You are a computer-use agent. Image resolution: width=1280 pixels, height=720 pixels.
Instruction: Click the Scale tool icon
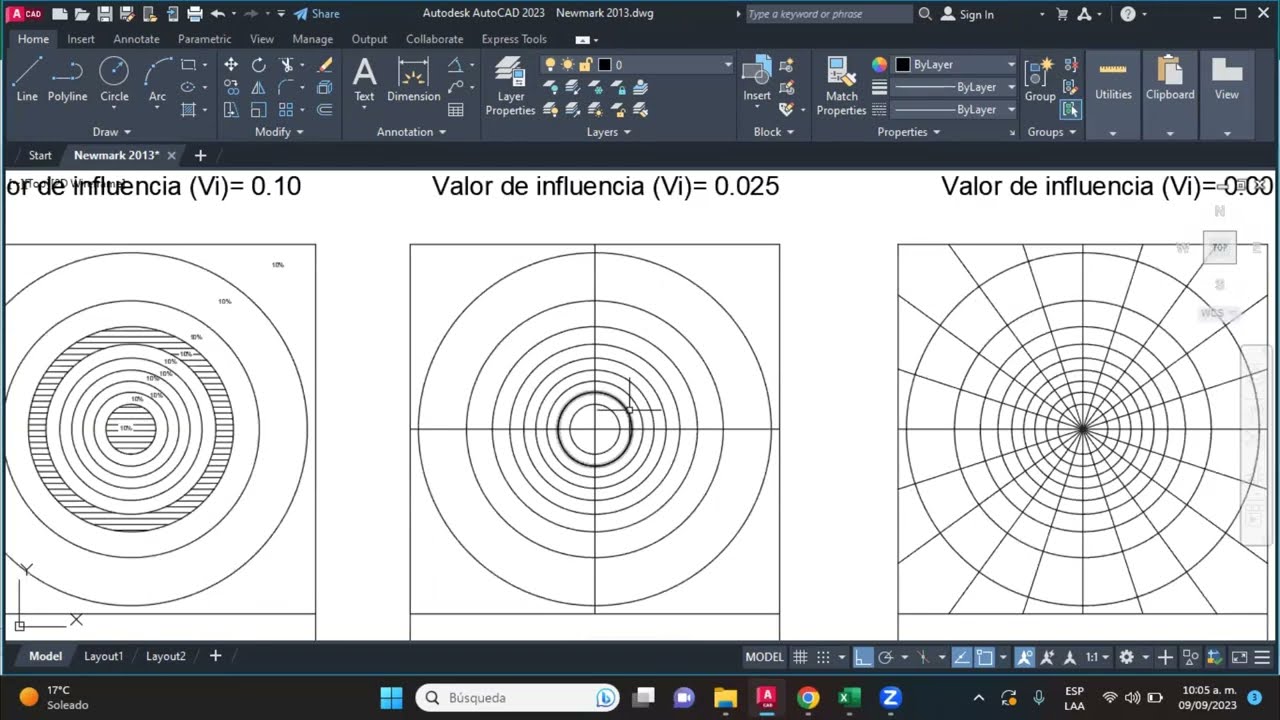pyautogui.click(x=258, y=110)
